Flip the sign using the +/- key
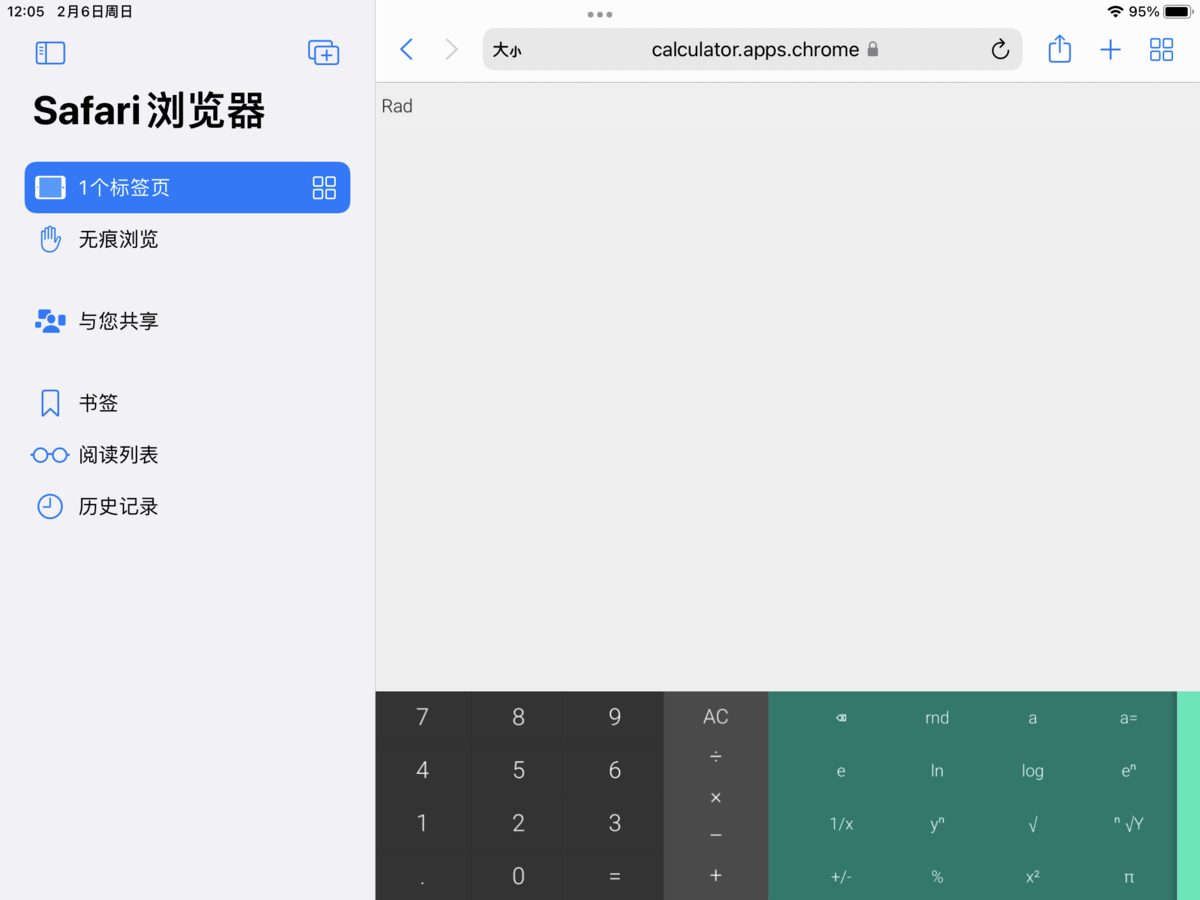Viewport: 1200px width, 900px height. tap(841, 877)
